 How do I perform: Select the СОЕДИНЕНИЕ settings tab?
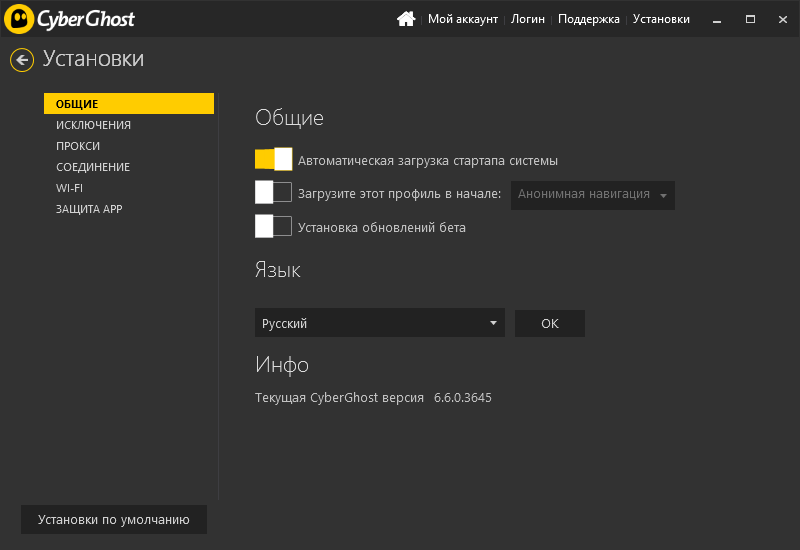93,167
